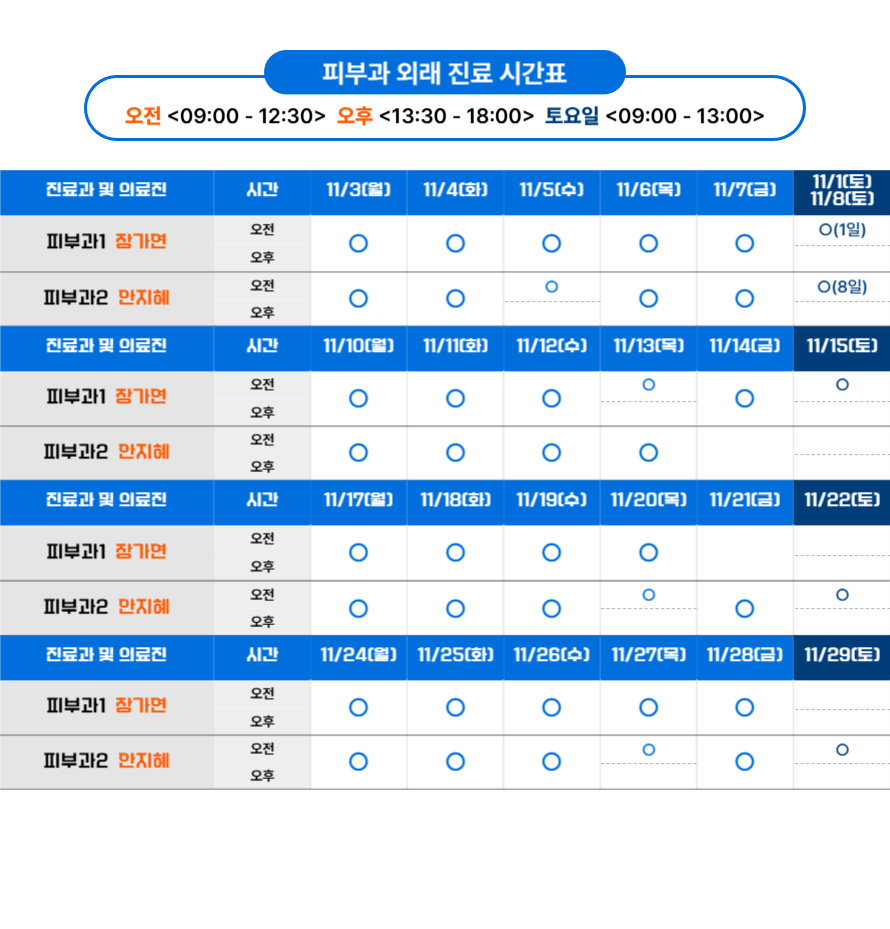
Task: Click small morning circle for 안지혜 on 11/5(수)
Action: (x=551, y=287)
